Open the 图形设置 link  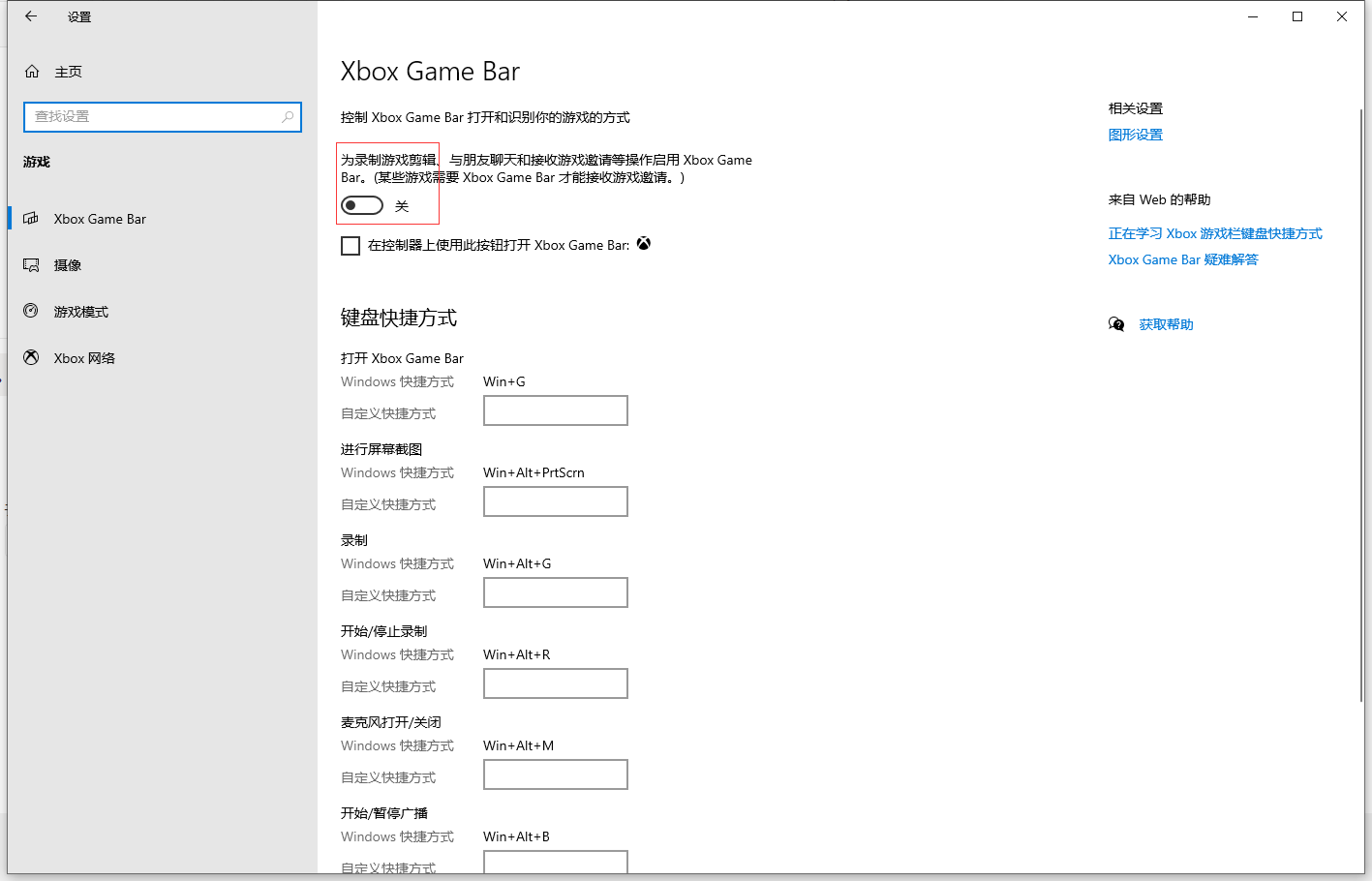pyautogui.click(x=1135, y=135)
